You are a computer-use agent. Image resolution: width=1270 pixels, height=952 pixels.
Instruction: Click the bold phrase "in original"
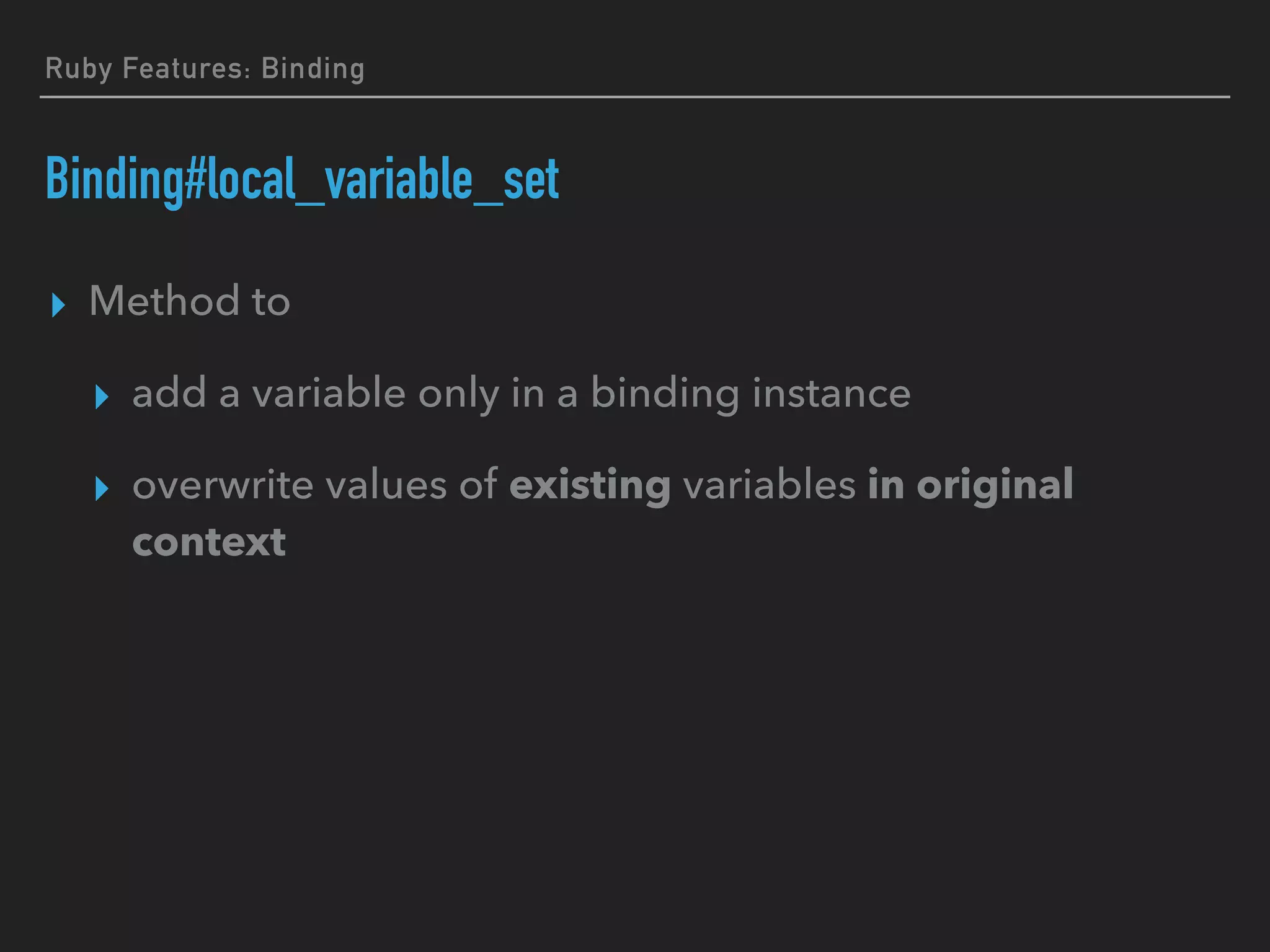[x=970, y=485]
